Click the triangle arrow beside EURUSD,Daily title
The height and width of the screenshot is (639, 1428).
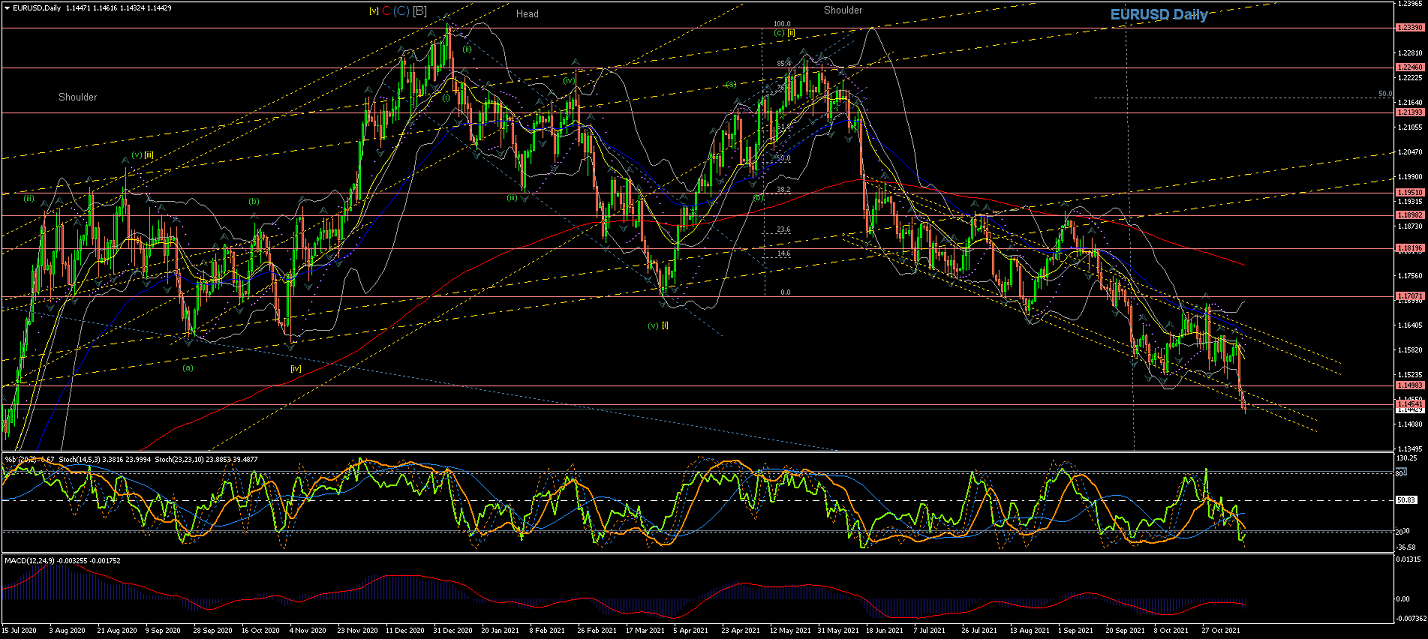click(x=8, y=8)
